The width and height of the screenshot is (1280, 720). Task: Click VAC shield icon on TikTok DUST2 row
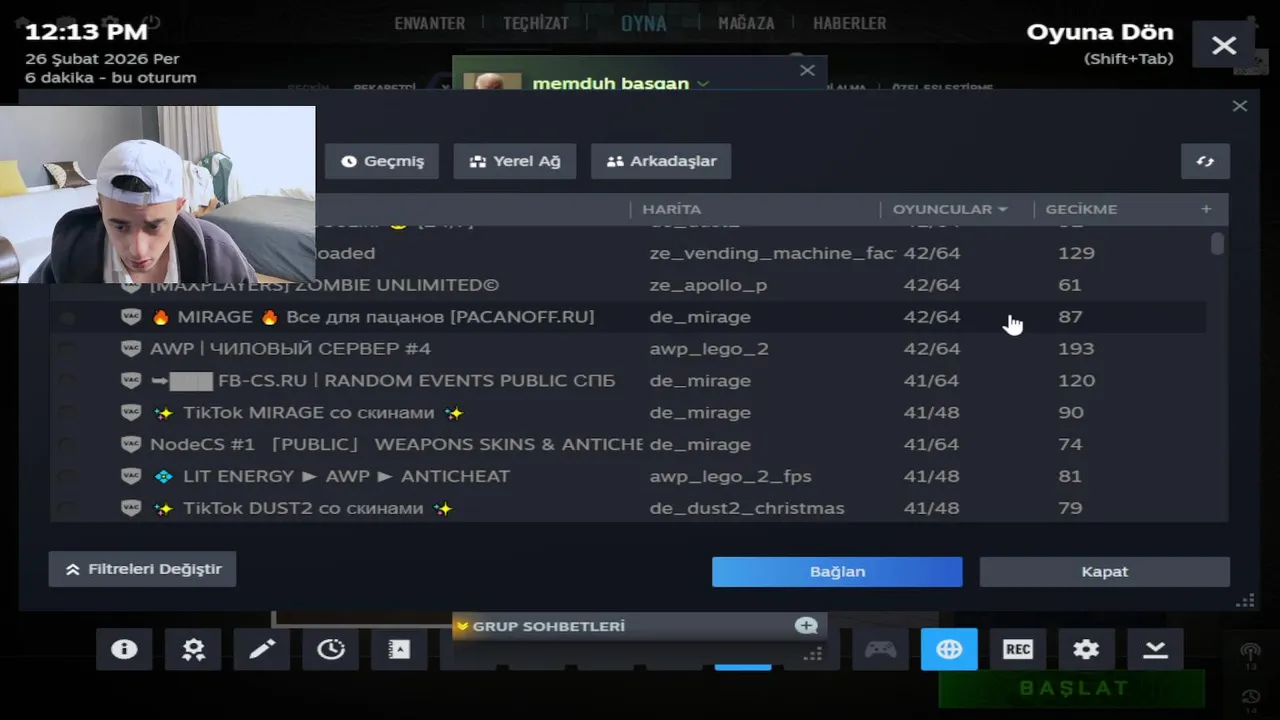[x=131, y=508]
